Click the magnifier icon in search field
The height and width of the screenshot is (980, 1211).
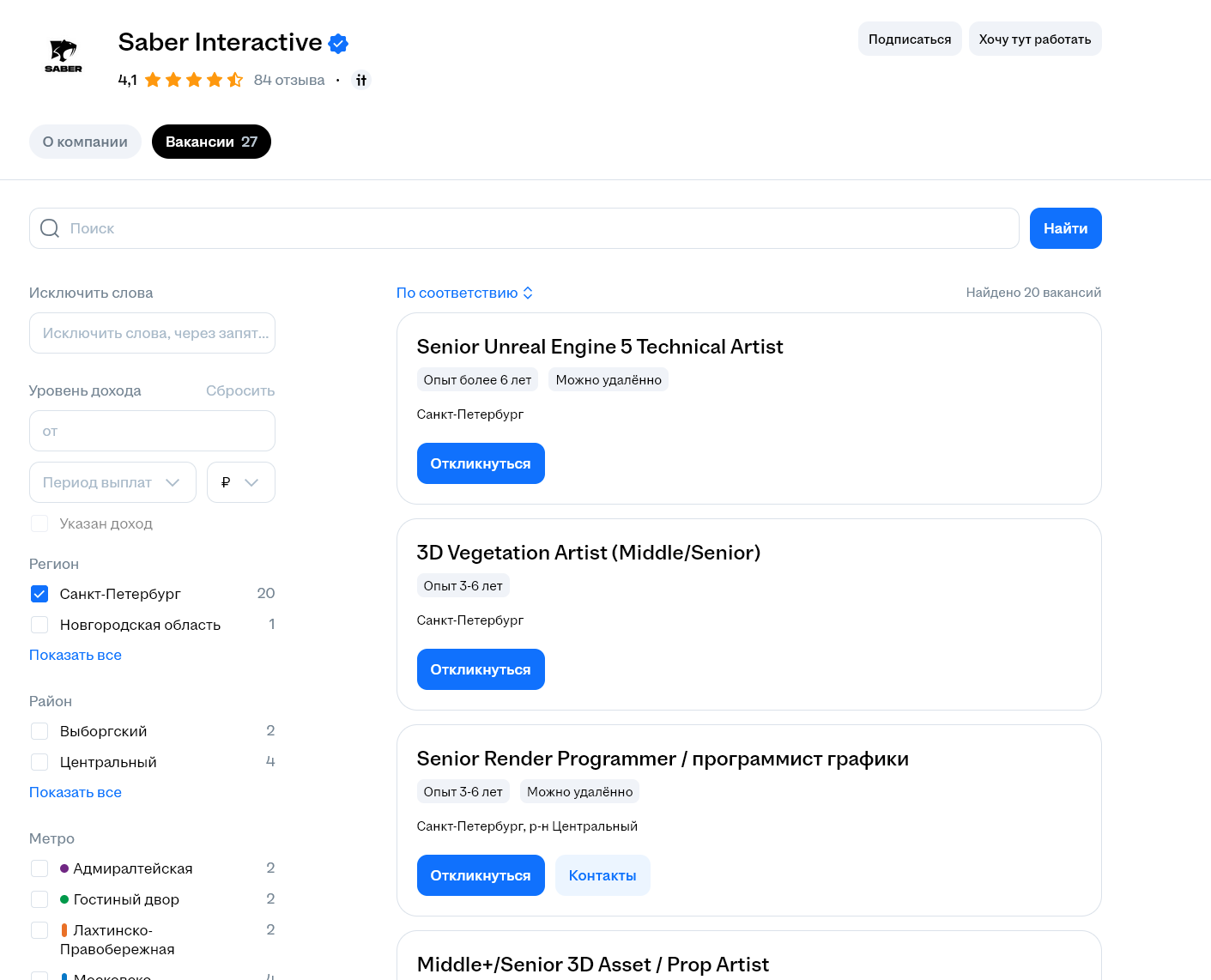point(50,228)
